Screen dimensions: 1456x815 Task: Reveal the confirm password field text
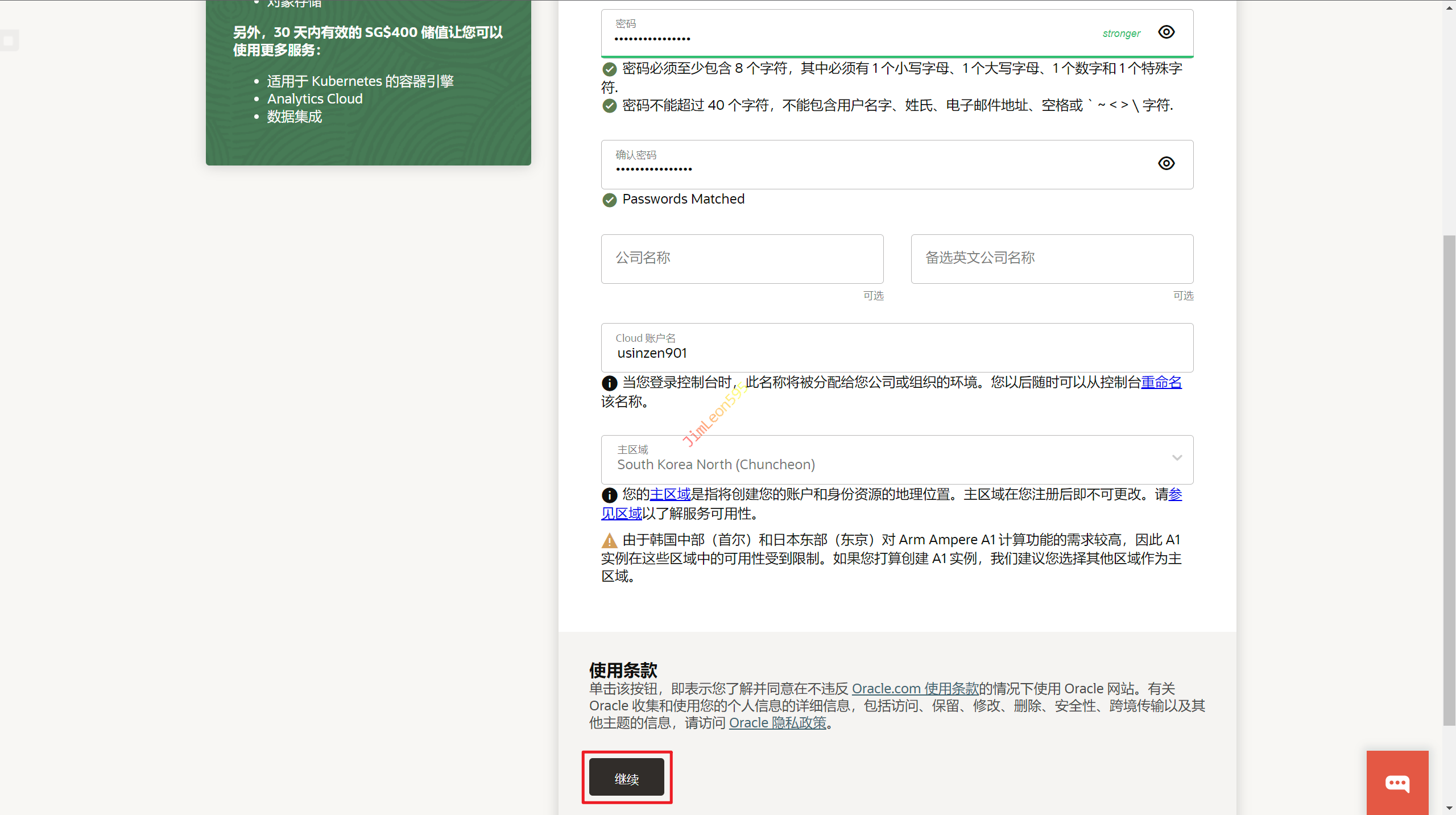[1166, 164]
